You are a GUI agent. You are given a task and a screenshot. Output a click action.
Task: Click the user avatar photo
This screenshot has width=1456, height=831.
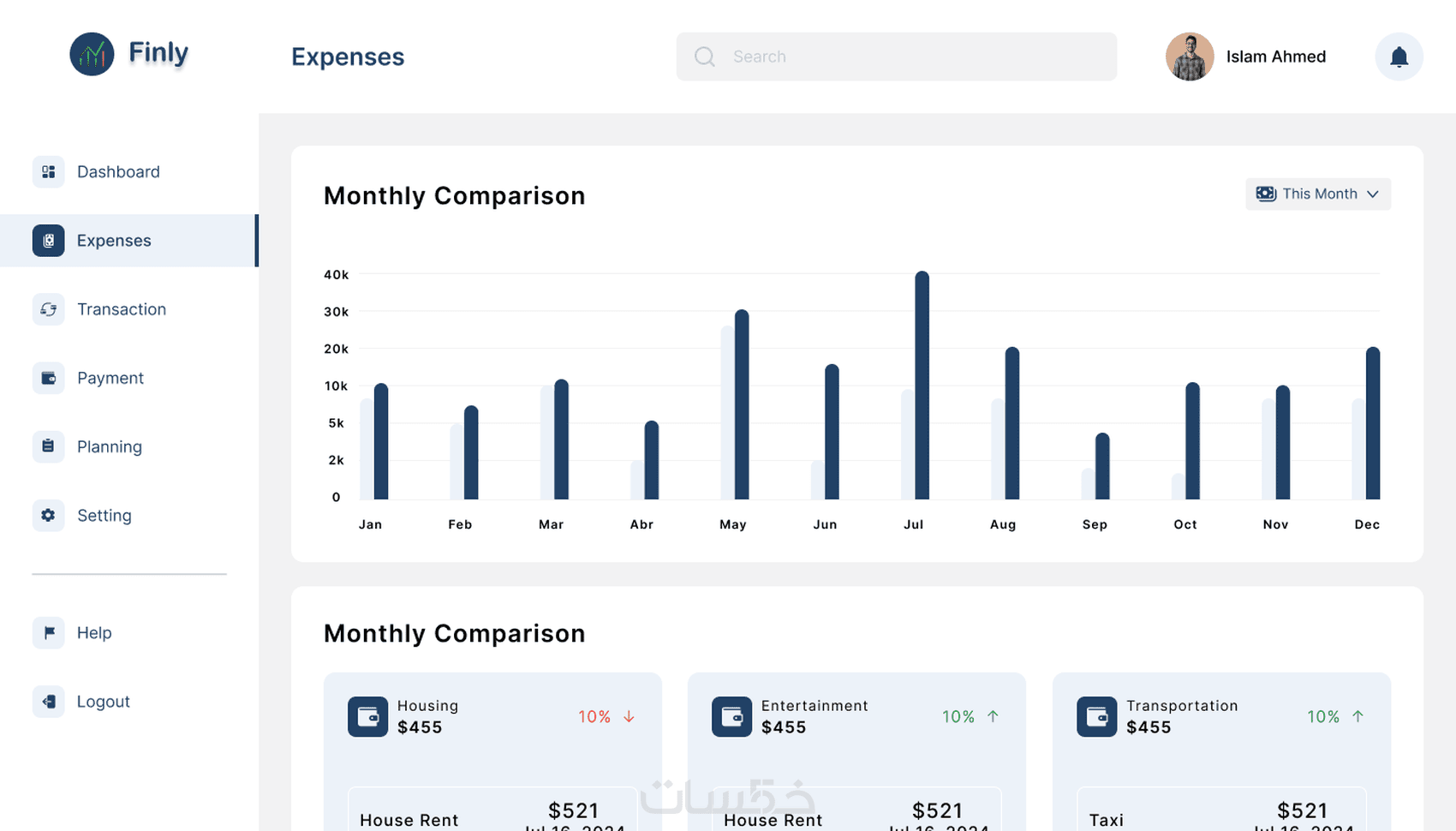click(x=1190, y=57)
